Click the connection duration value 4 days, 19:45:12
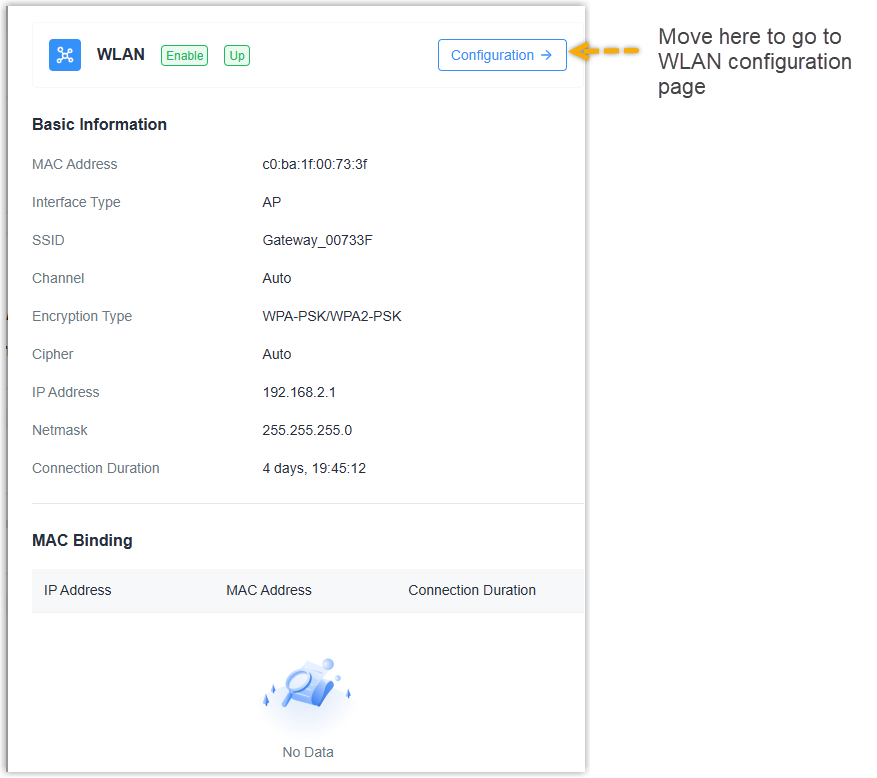This screenshot has height=778, width=877. (x=314, y=468)
